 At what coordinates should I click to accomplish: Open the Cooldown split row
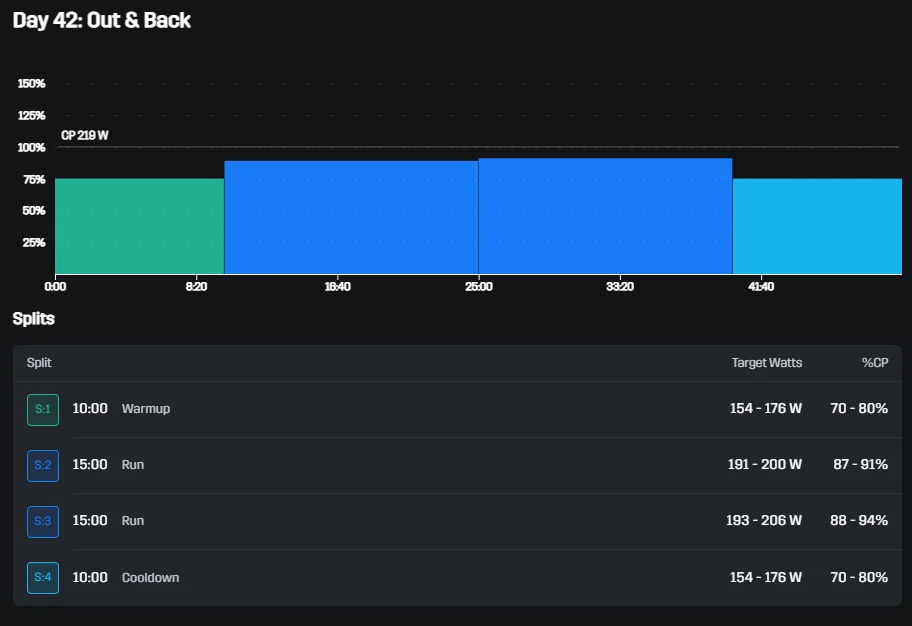(x=457, y=578)
